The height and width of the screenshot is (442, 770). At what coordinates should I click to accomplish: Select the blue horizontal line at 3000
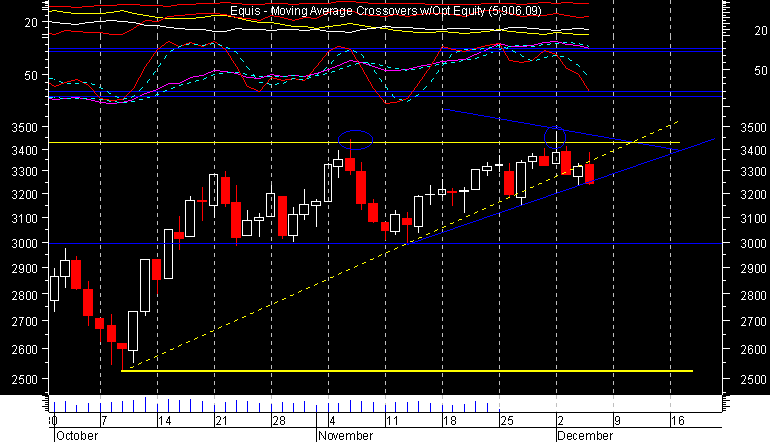(x=385, y=244)
